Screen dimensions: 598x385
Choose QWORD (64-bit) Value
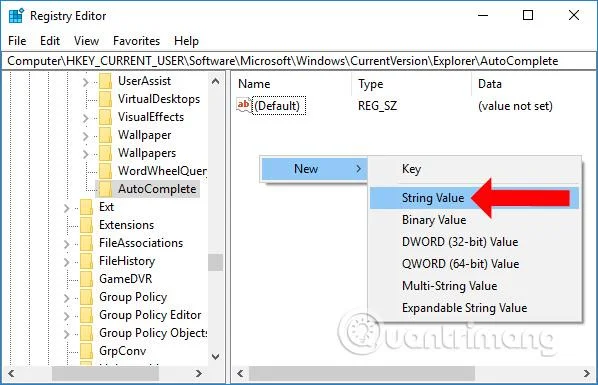(474, 264)
